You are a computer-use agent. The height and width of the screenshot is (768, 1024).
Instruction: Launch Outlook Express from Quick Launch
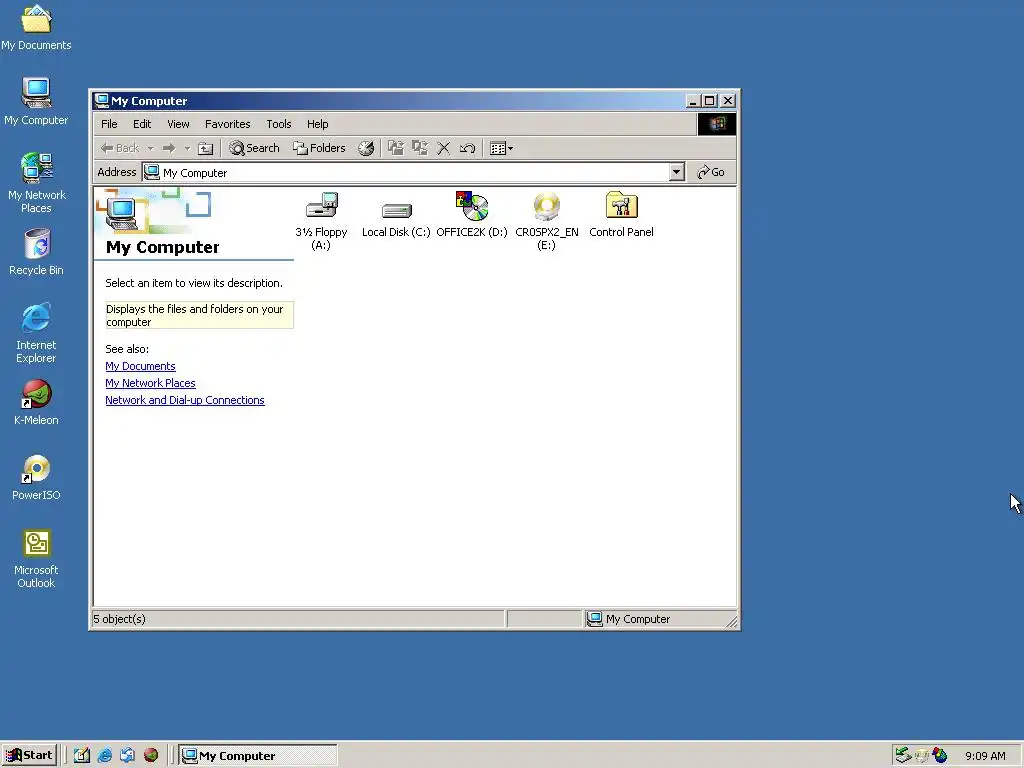tap(127, 755)
